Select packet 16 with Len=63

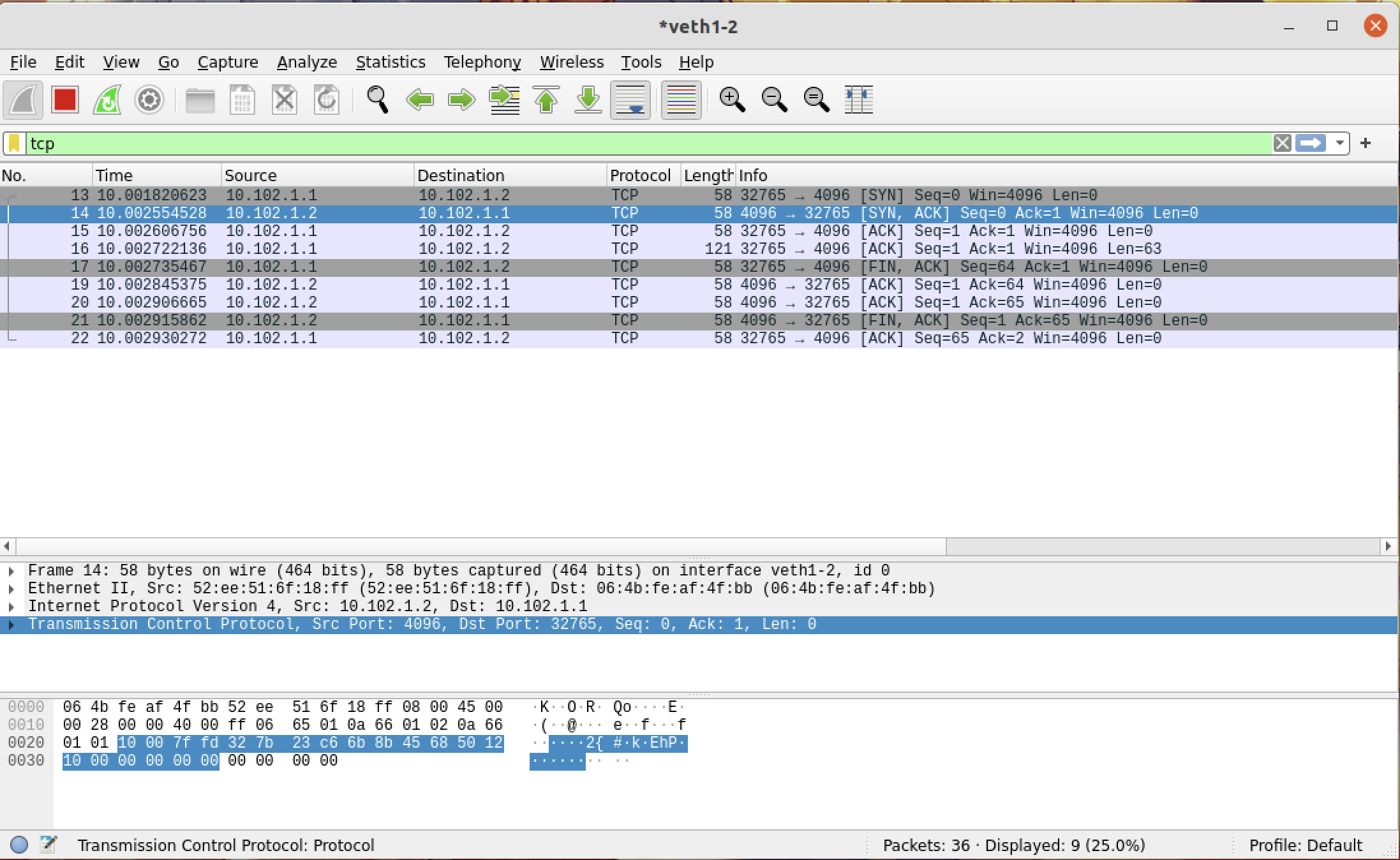click(x=699, y=249)
